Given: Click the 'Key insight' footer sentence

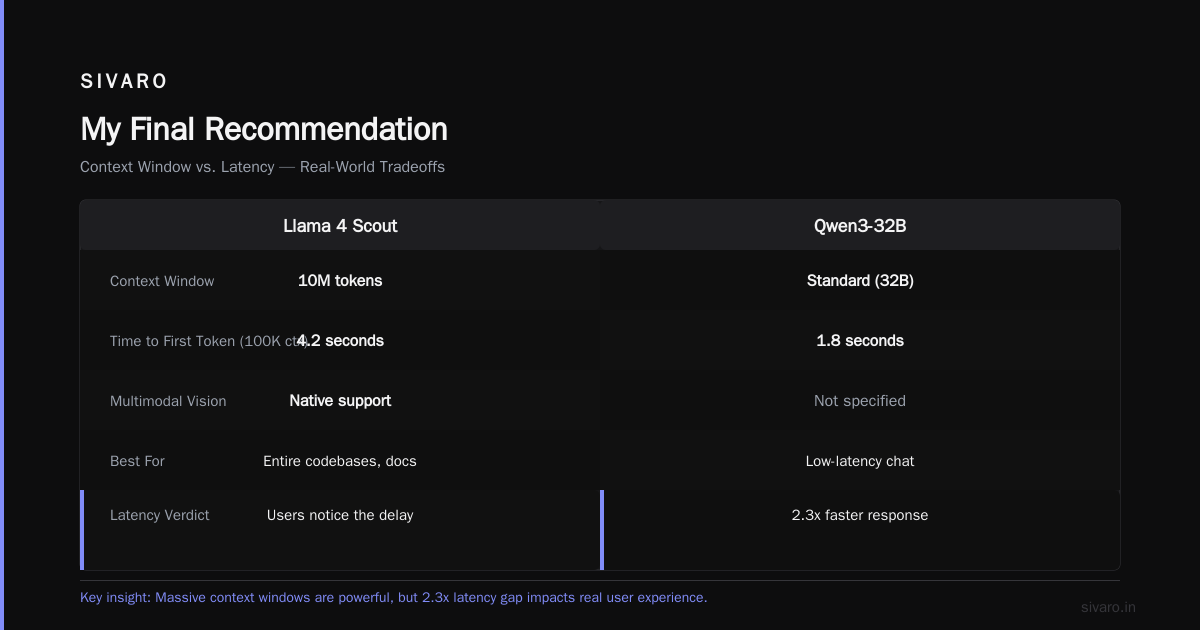Looking at the screenshot, I should point(393,597).
